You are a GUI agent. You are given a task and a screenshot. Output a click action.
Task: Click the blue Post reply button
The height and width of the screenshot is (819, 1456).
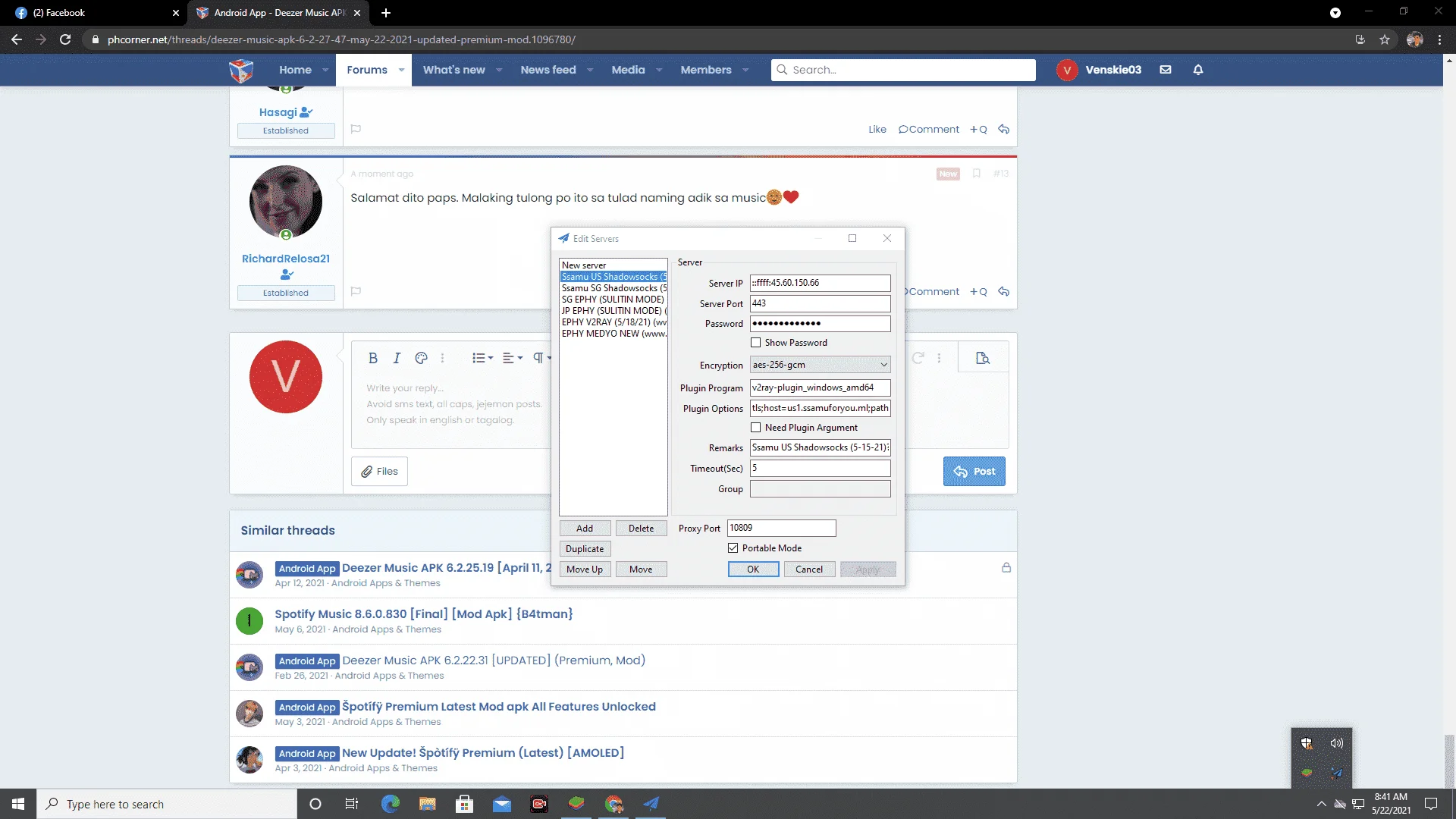tap(974, 471)
